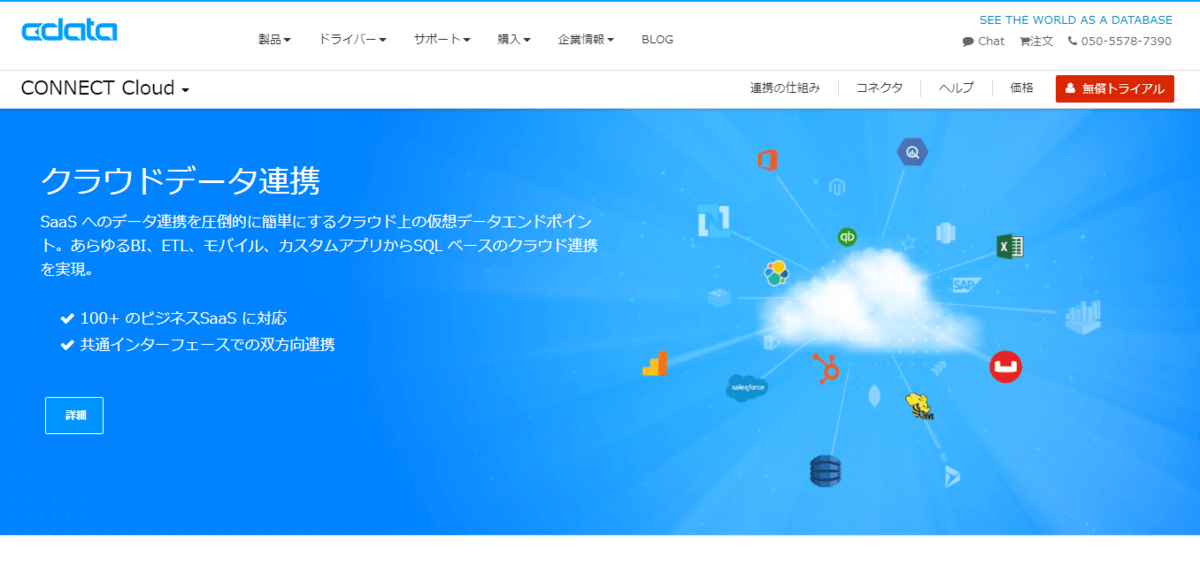Screen dimensions: 1200x573
Task: Click the faded Amazon Redshift icon
Action: coord(946,233)
